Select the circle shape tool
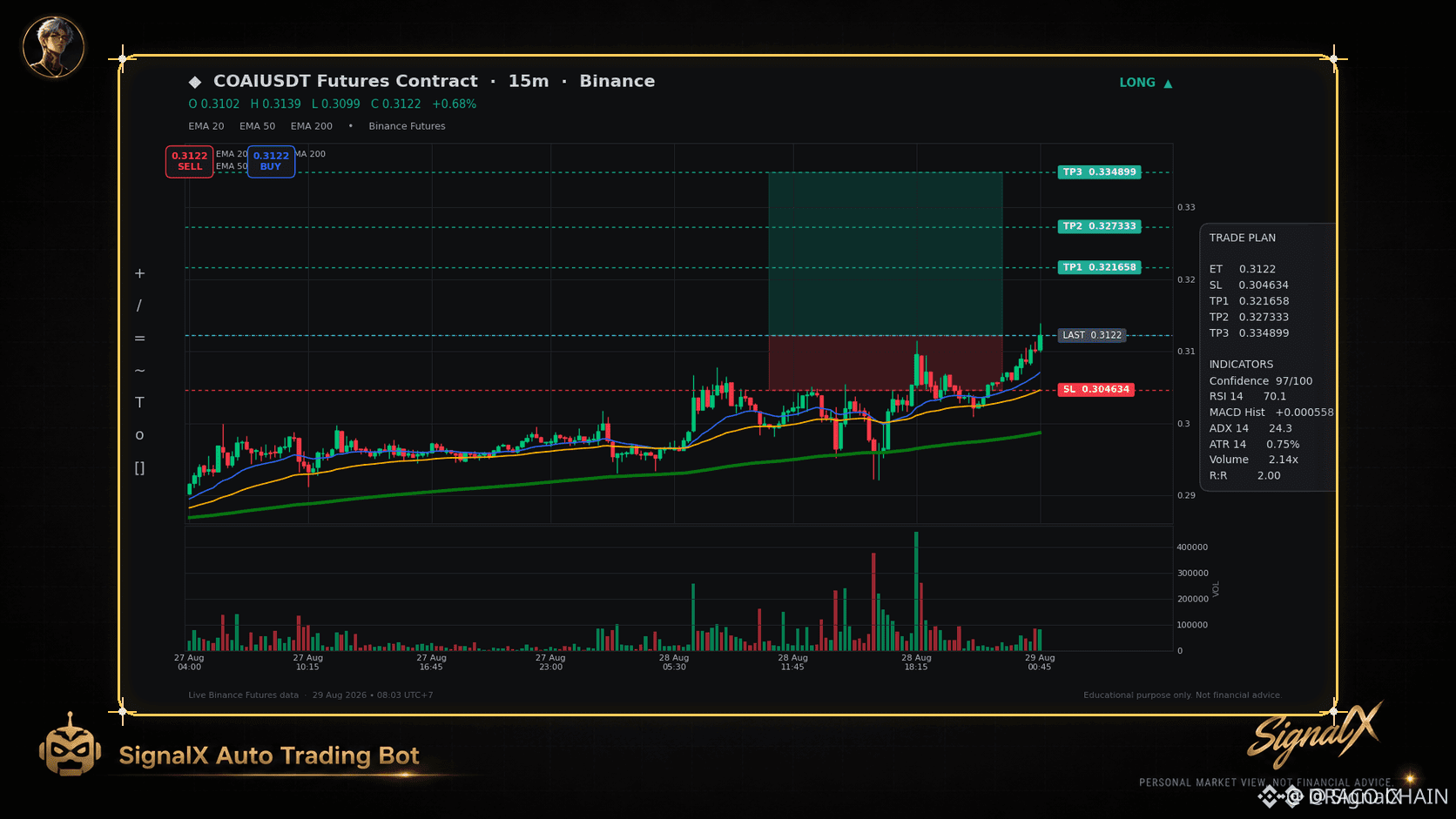1456x819 pixels. (x=139, y=435)
